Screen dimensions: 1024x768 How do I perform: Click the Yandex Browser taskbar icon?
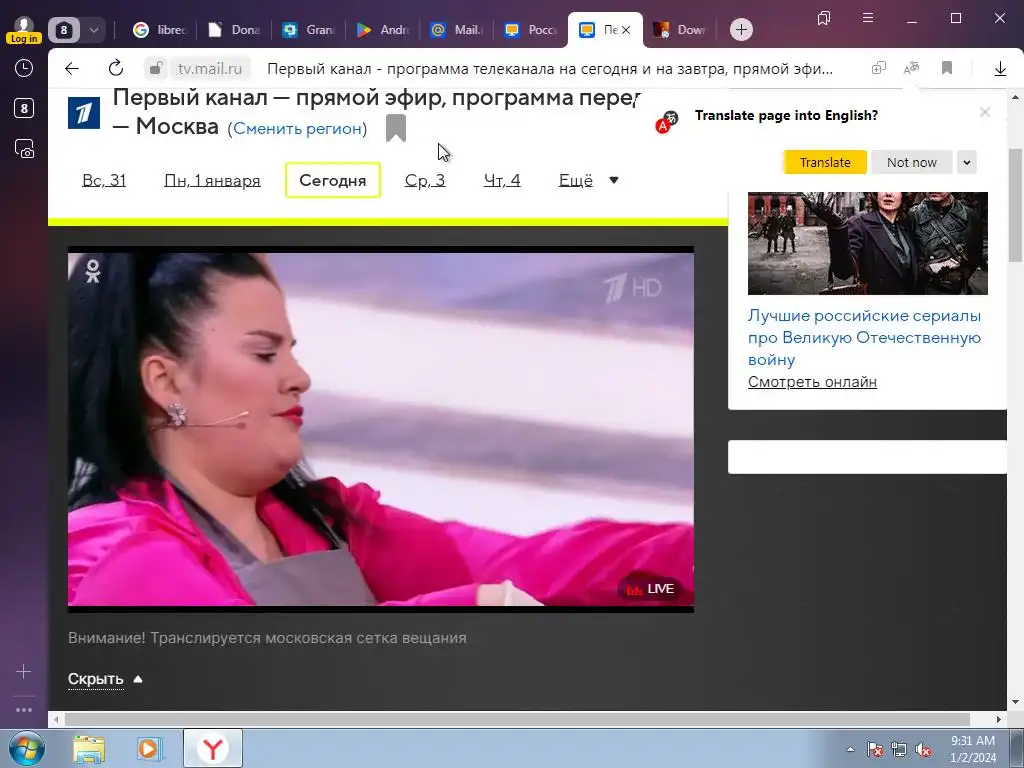click(x=213, y=749)
